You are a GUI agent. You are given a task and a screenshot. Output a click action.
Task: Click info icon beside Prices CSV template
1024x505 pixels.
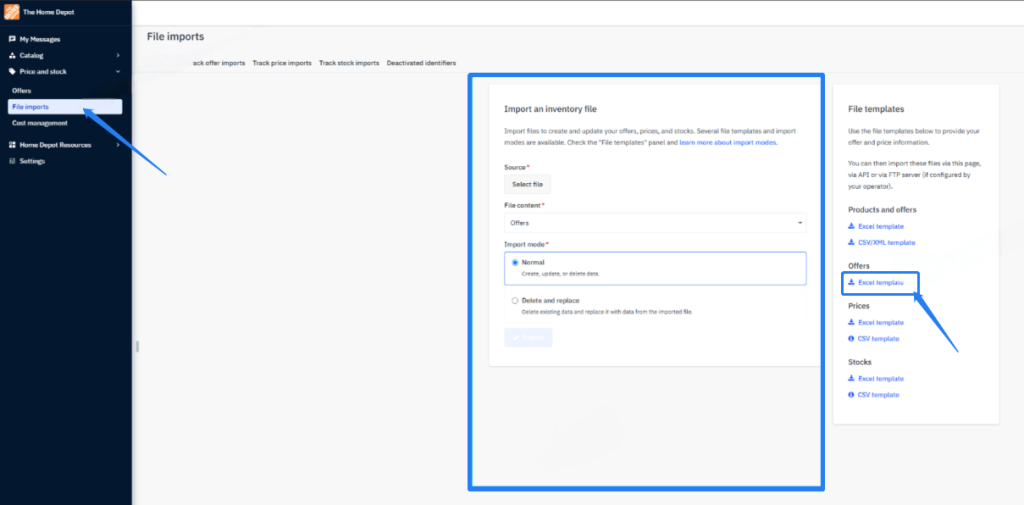tap(851, 339)
